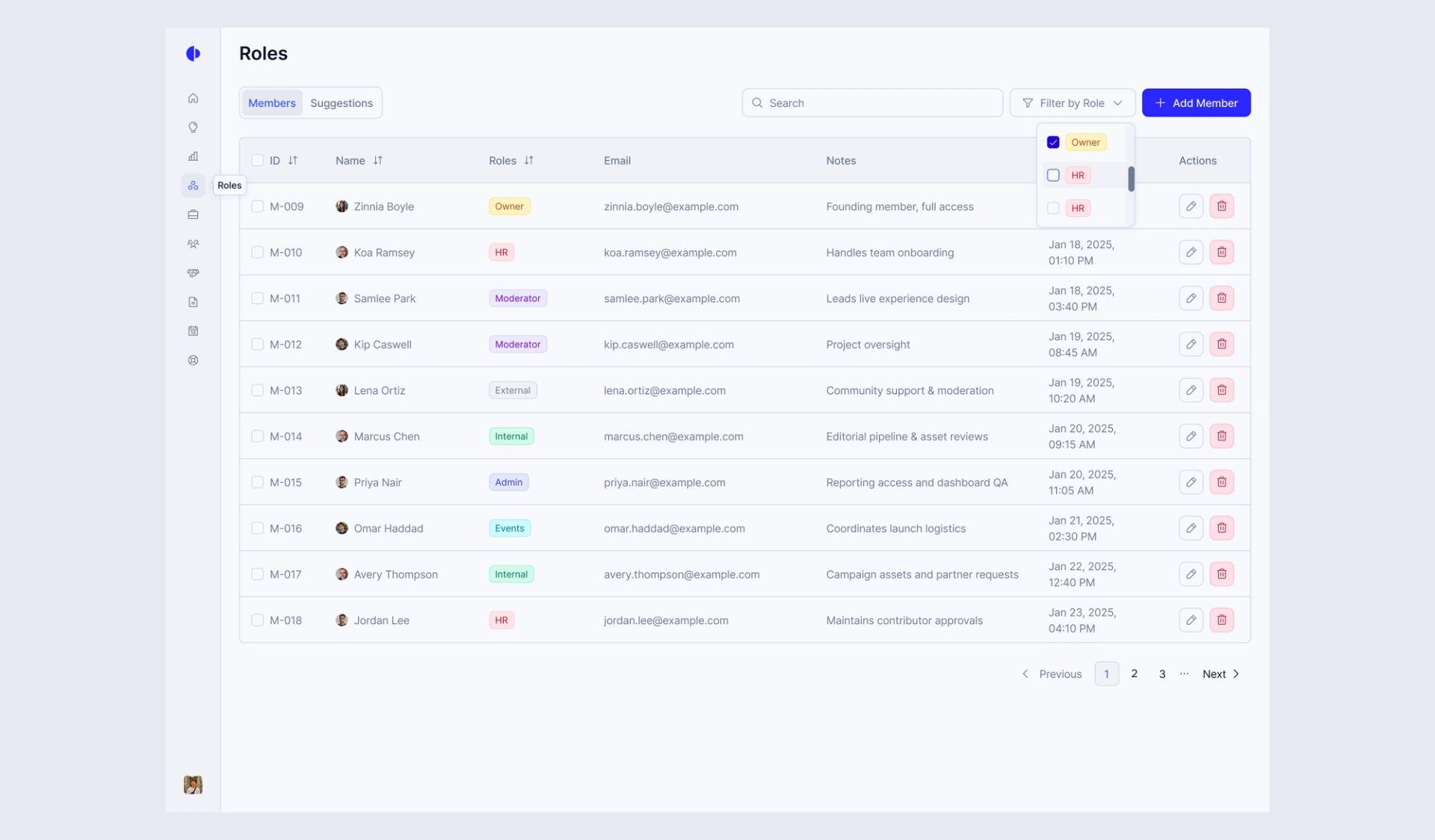
Task: Go to page 2
Action: tap(1134, 673)
